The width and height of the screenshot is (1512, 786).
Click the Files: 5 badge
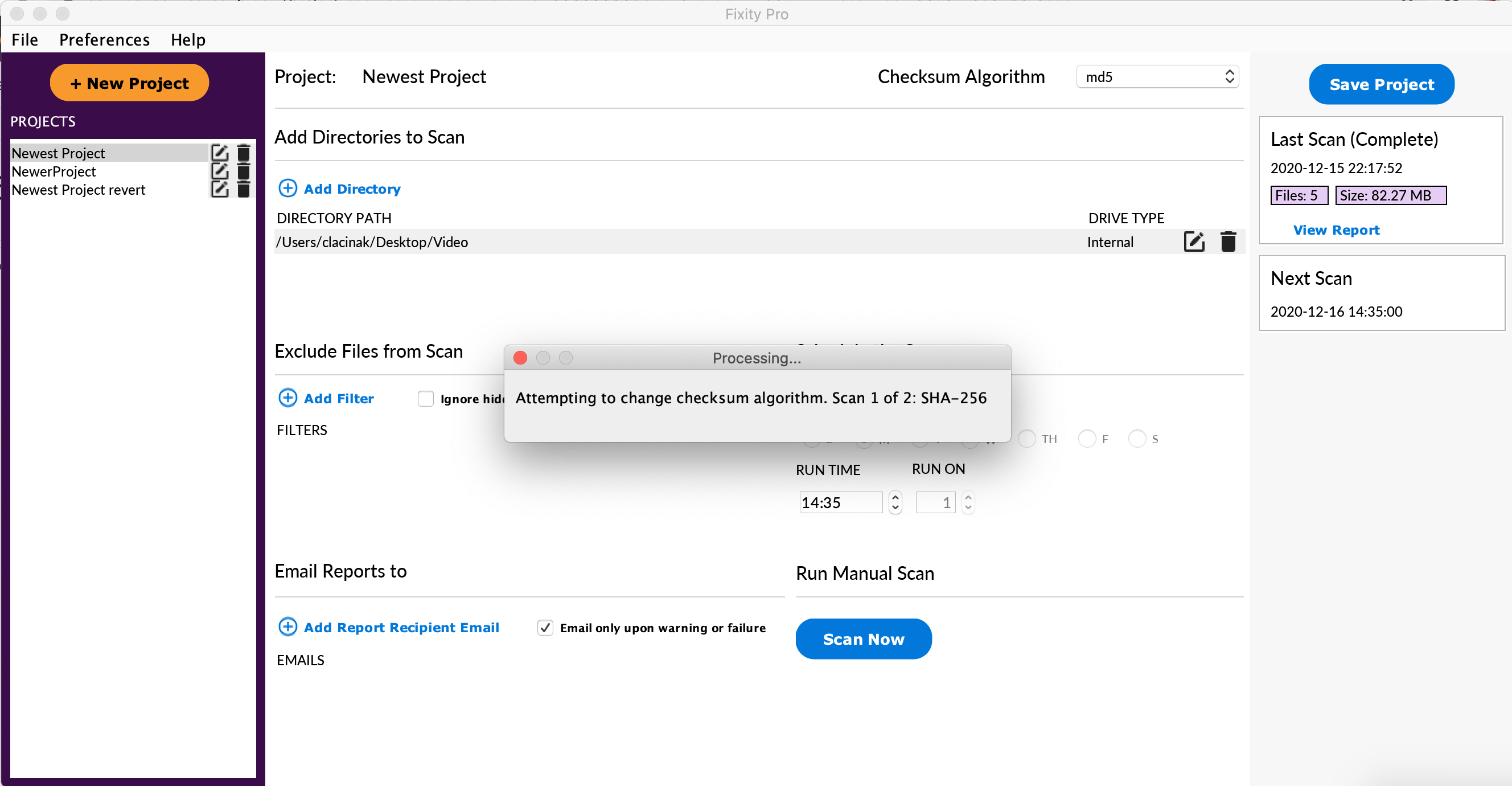coord(1299,195)
